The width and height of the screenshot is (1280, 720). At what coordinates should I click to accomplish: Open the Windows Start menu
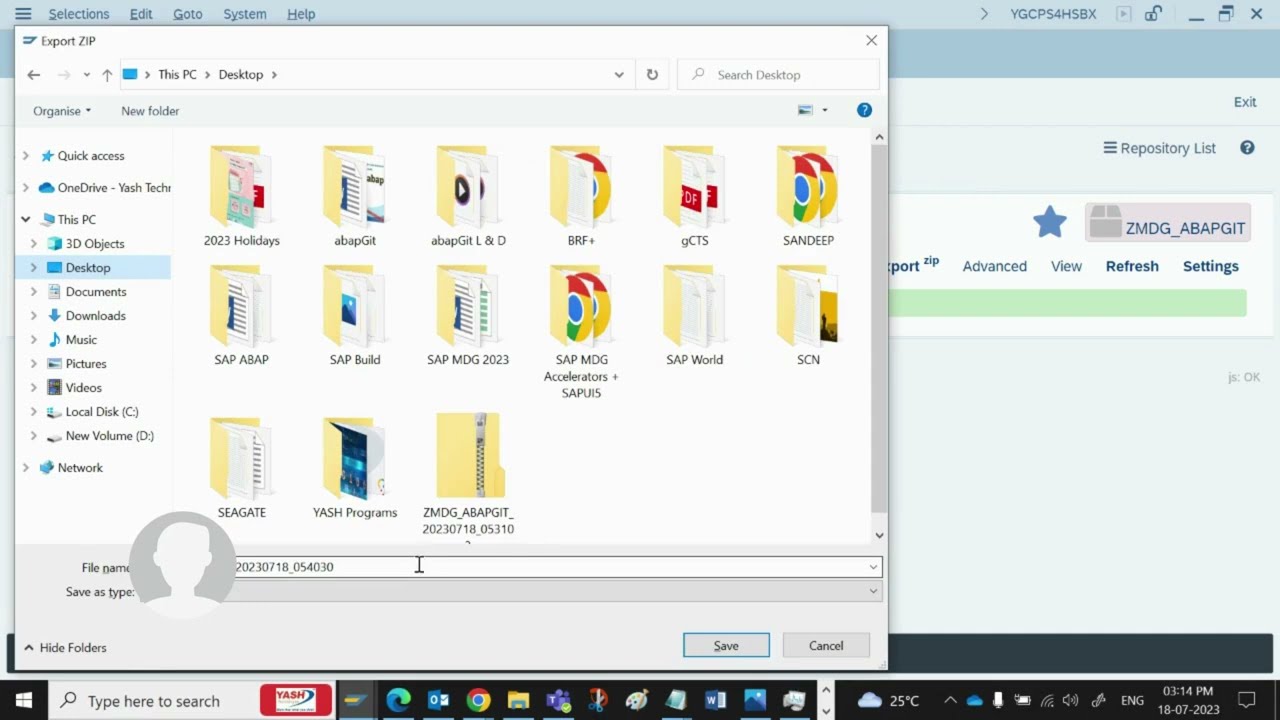24,700
